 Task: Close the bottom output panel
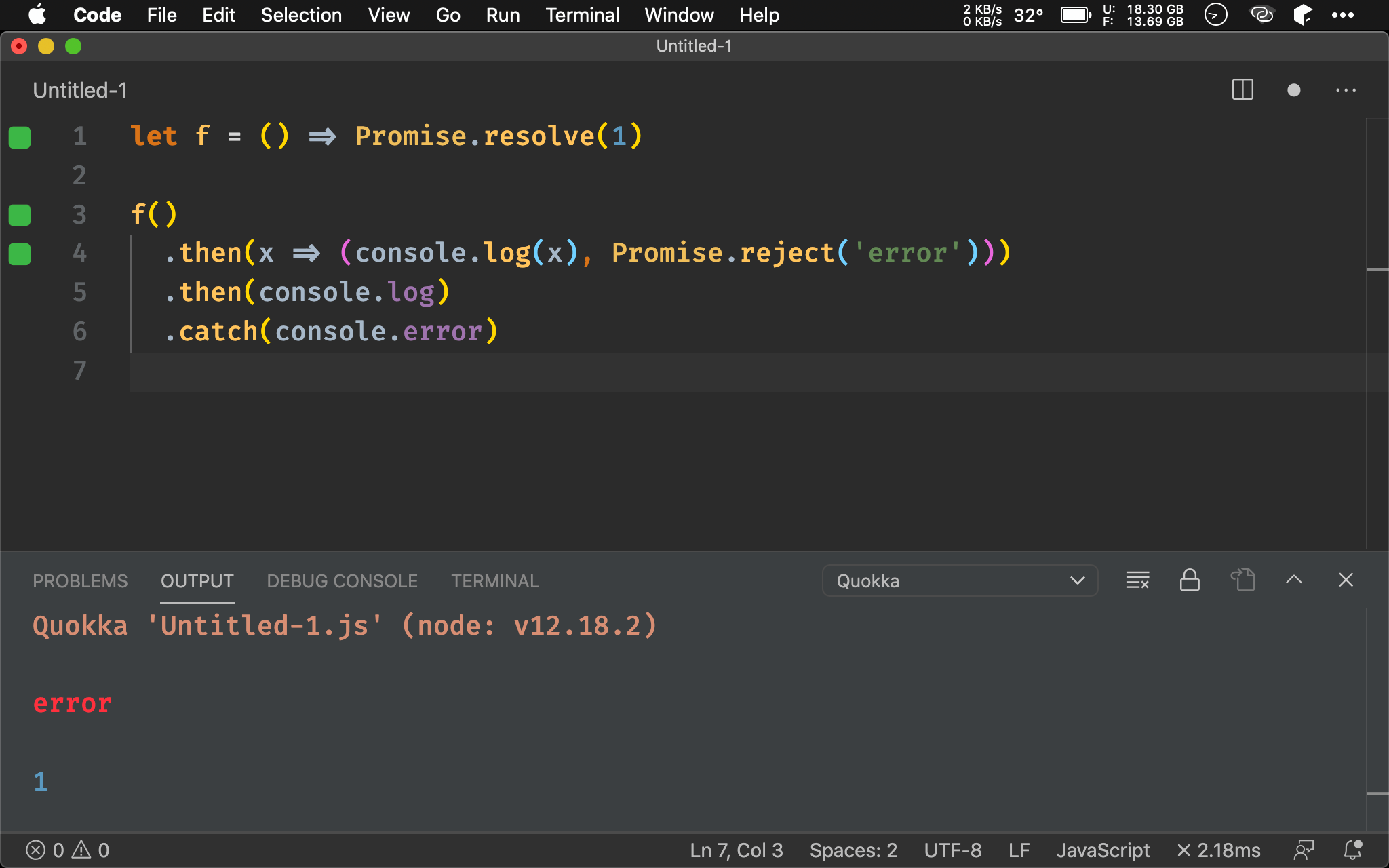[x=1346, y=580]
